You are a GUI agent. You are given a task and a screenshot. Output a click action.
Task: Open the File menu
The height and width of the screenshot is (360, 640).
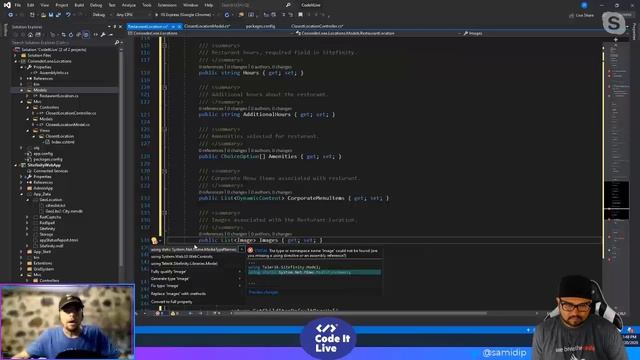coord(18,5)
